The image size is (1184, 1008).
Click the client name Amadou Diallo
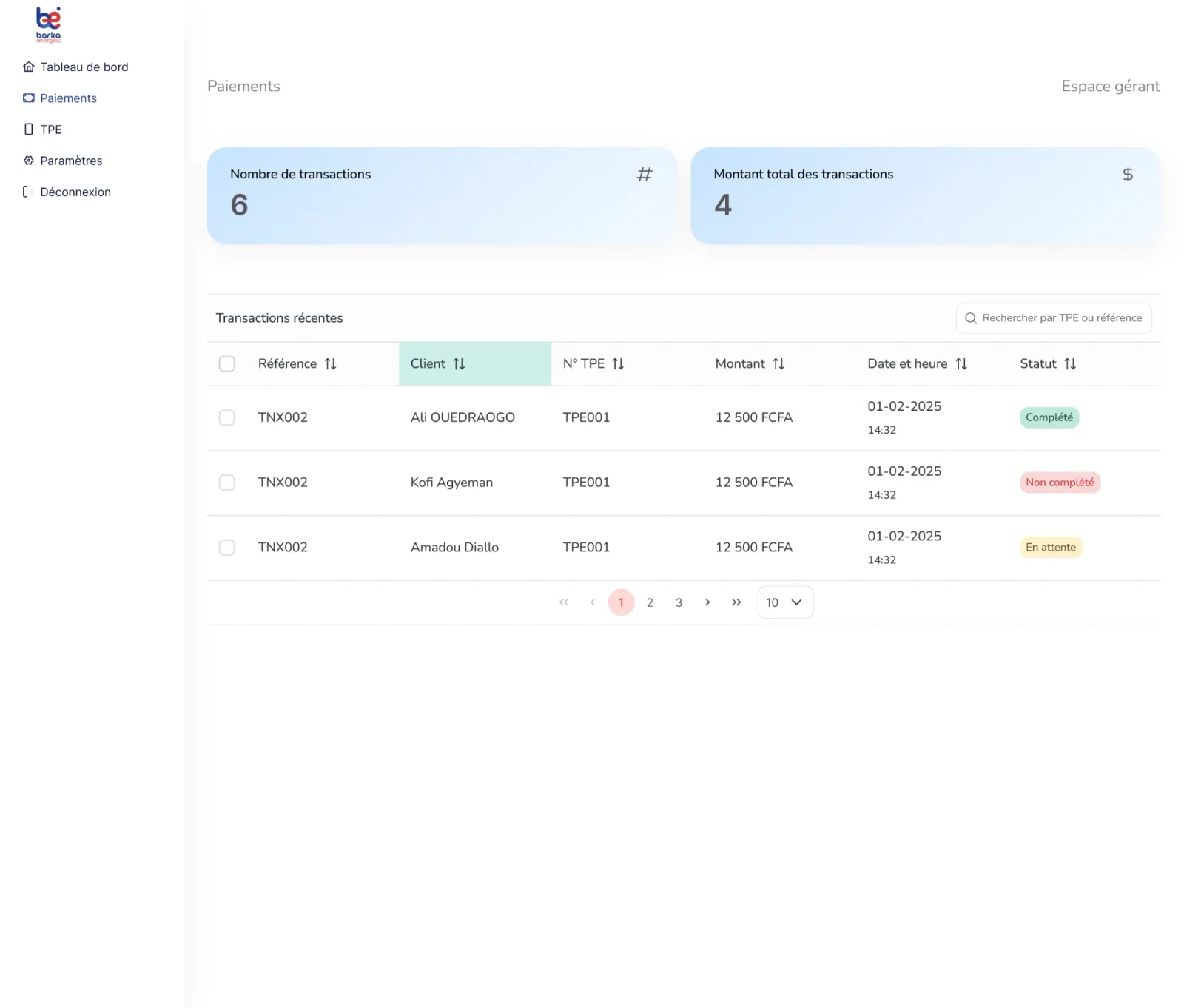(454, 548)
